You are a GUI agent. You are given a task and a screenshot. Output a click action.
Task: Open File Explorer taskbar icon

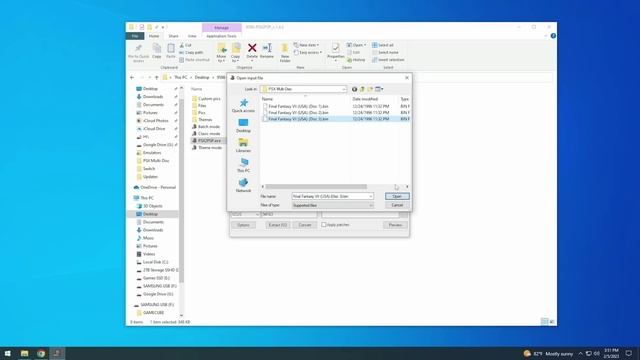point(24,353)
